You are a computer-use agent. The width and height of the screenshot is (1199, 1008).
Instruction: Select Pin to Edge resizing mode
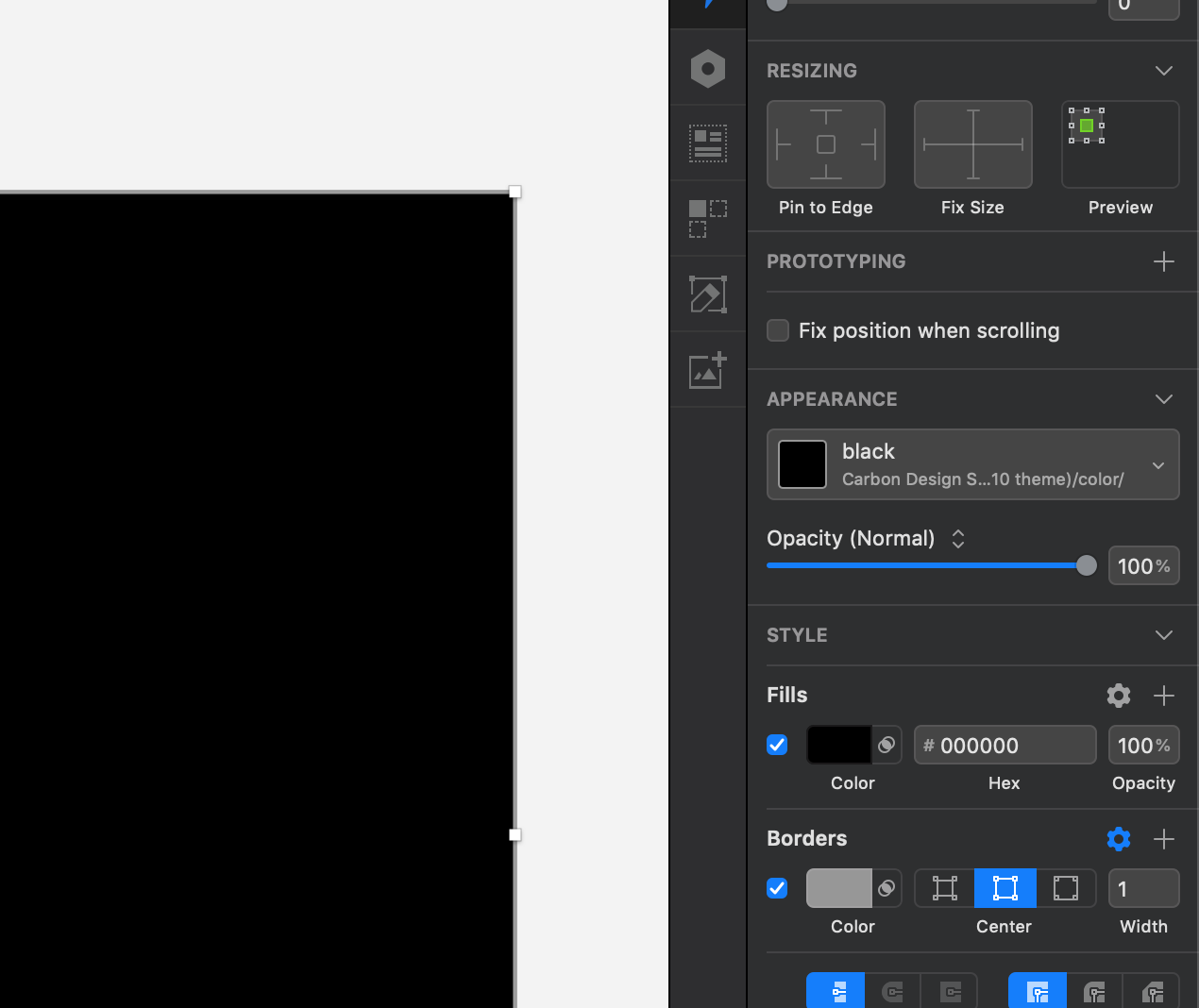click(x=825, y=144)
